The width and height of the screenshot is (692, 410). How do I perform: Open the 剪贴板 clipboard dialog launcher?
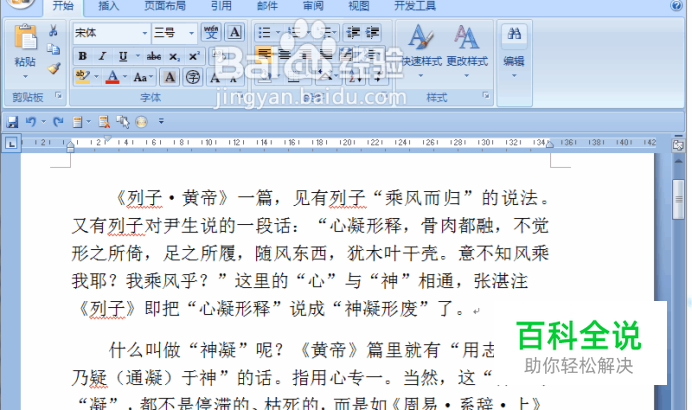click(58, 95)
